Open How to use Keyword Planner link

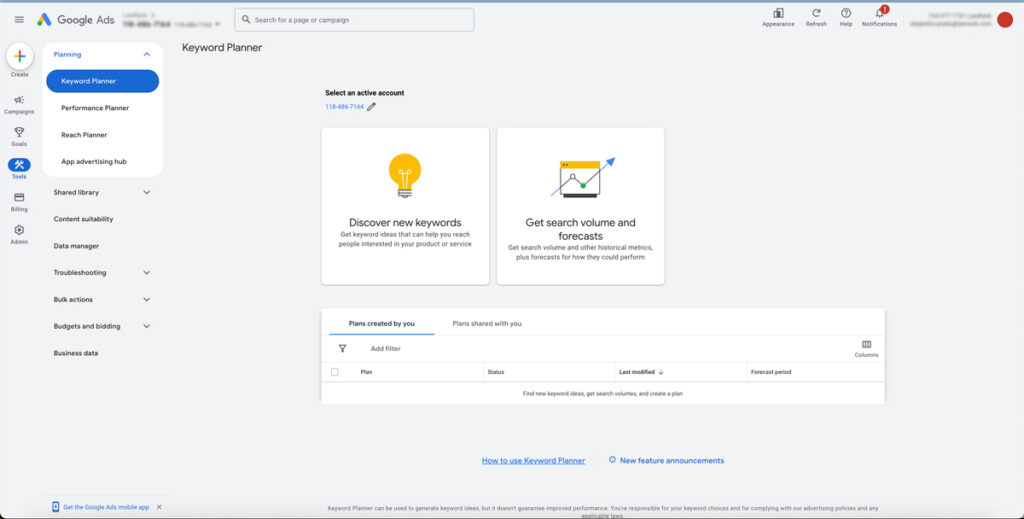(533, 461)
